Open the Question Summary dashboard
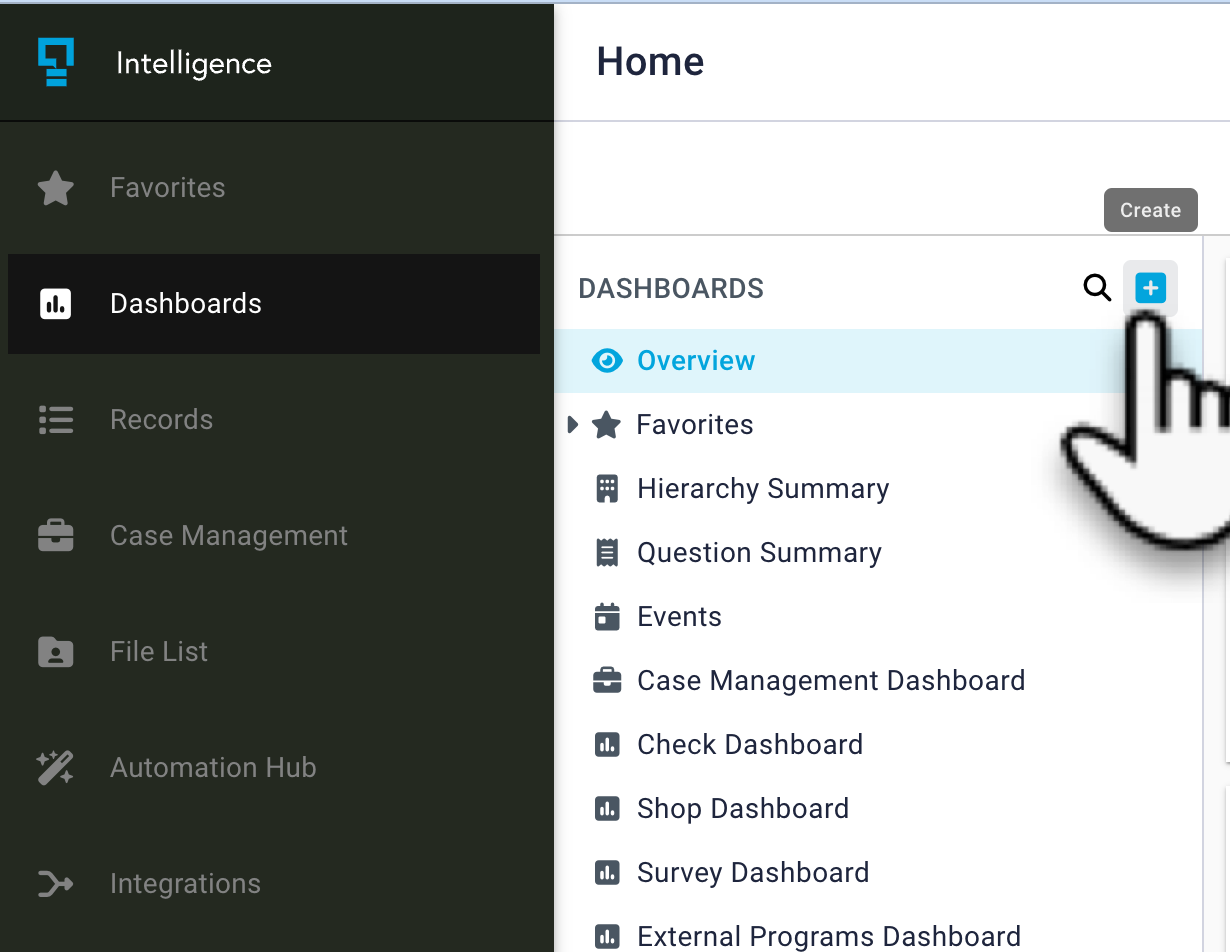Screen dimensions: 1230x952 pos(759,553)
